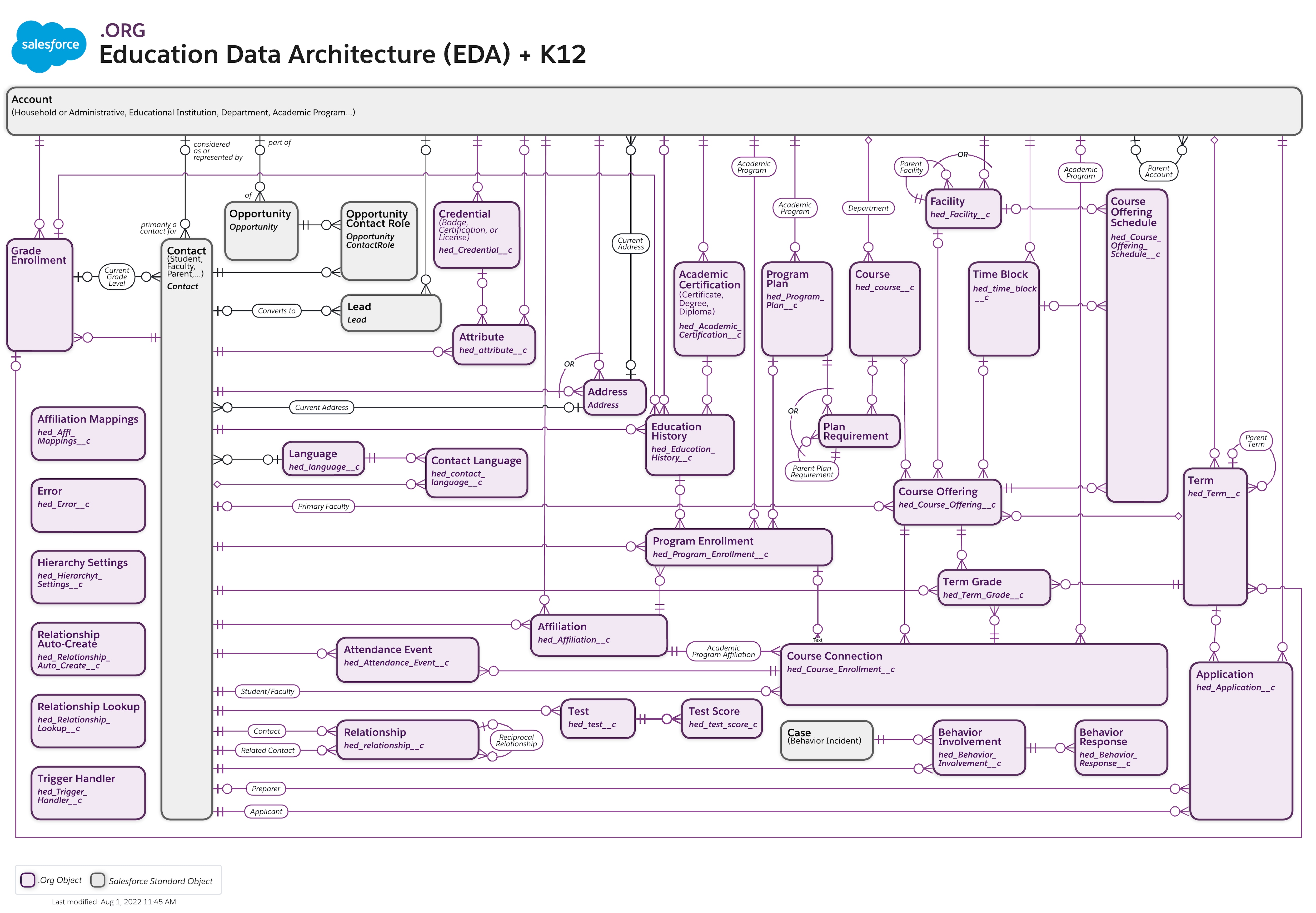Click the Student/Faculty relationship label
The width and height of the screenshot is (1316, 913).
[267, 692]
